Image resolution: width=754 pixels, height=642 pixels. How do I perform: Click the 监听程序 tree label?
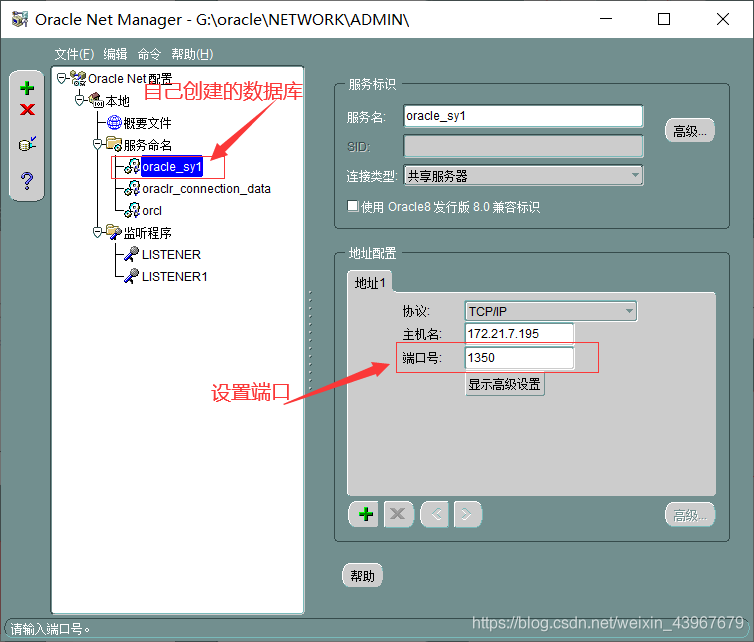(147, 233)
